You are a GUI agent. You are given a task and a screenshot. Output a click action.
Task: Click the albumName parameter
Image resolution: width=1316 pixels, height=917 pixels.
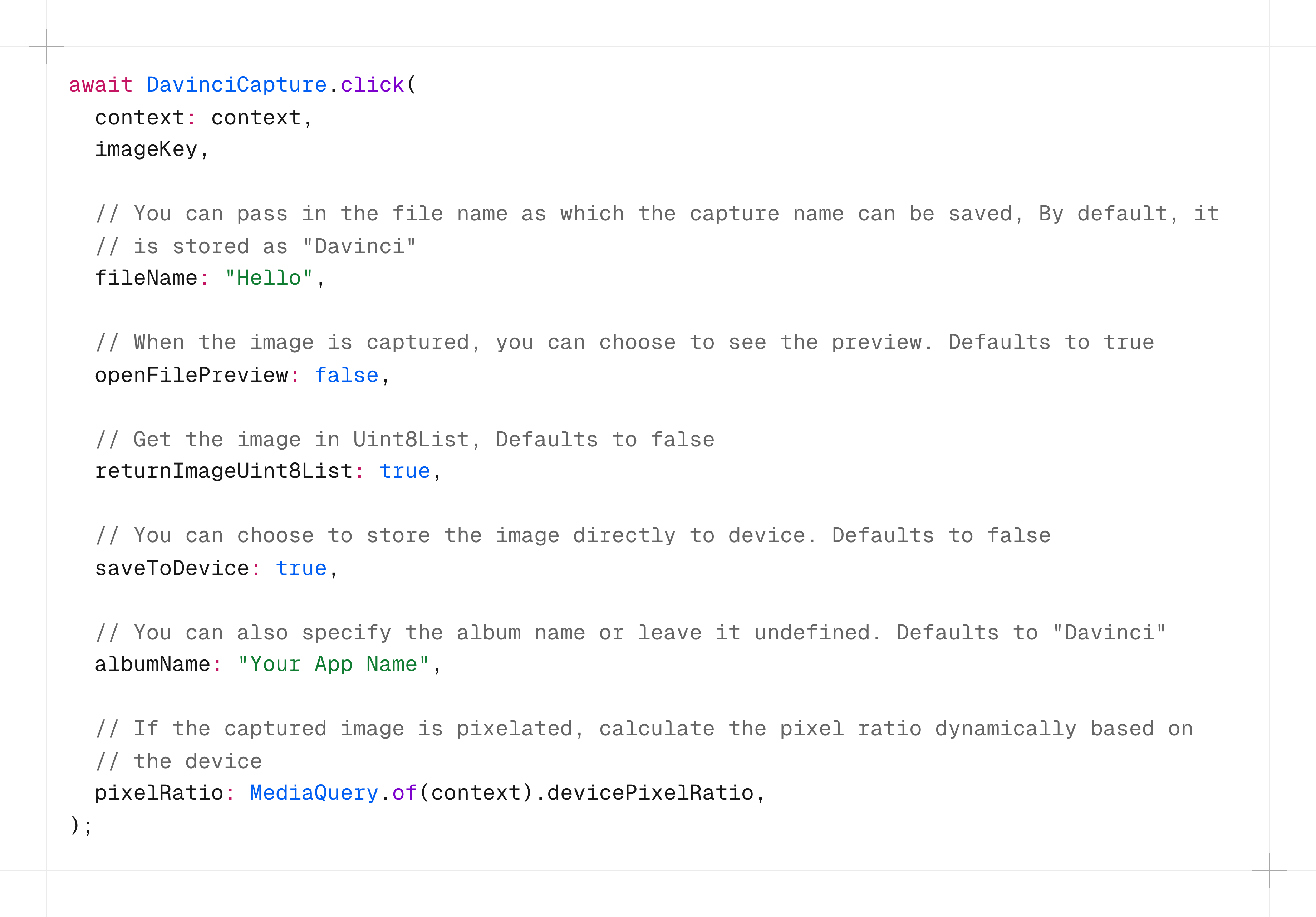click(x=152, y=665)
